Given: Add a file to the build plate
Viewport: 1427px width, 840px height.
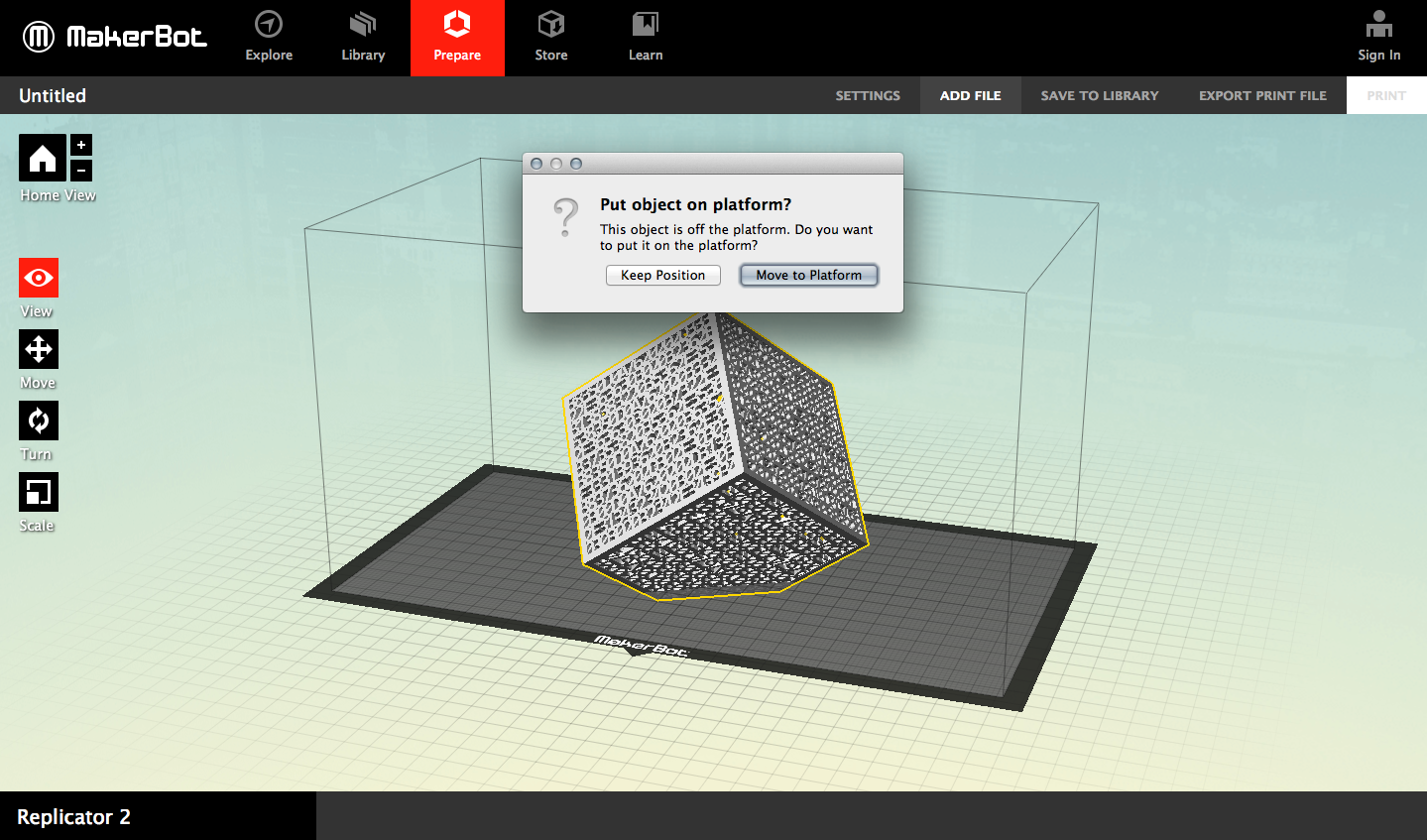Looking at the screenshot, I should 970,95.
